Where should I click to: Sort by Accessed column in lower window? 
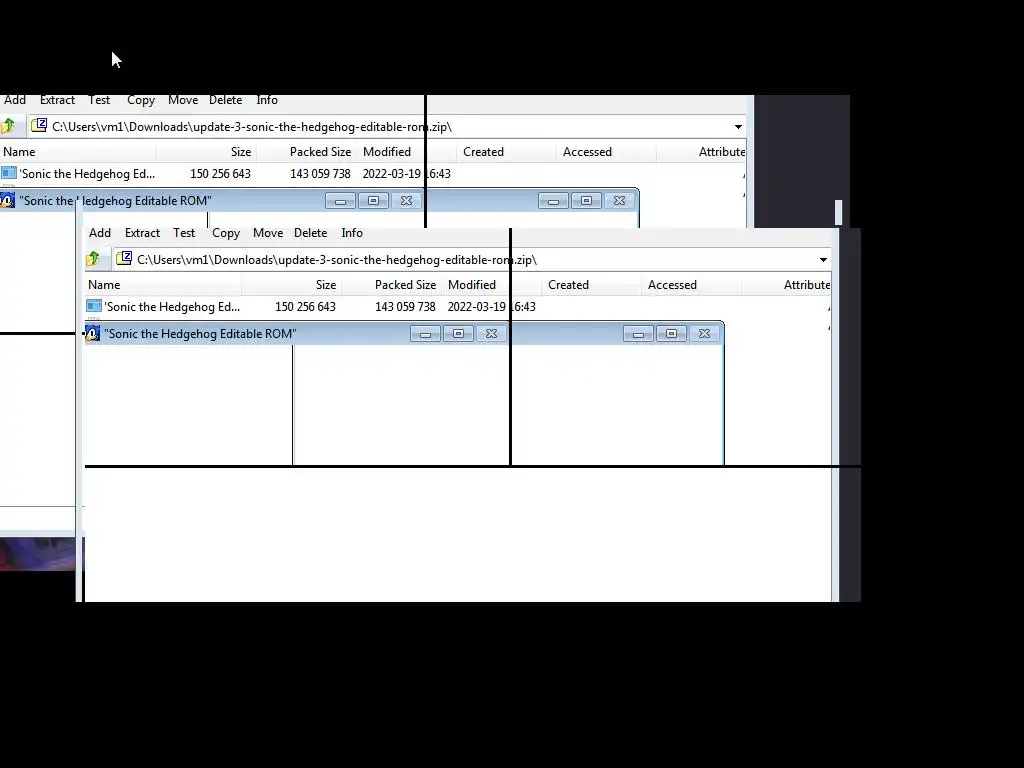[691, 285]
